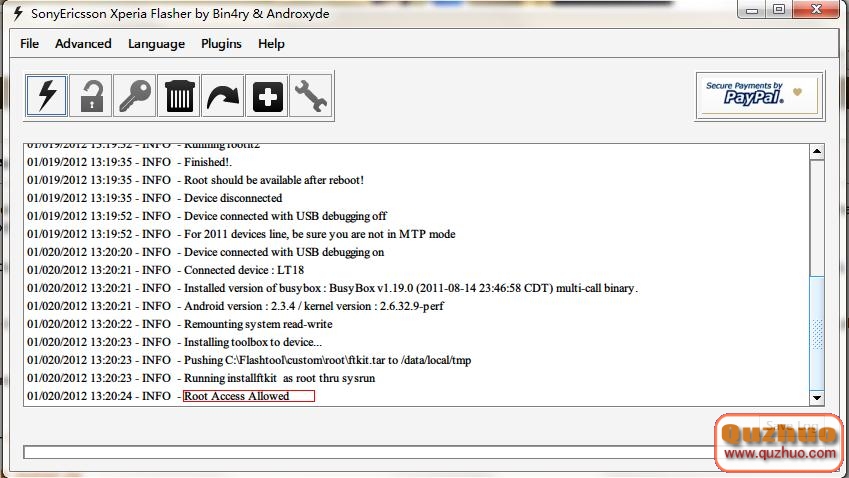Click the PayPal donate button
The height and width of the screenshot is (478, 849).
[x=760, y=96]
